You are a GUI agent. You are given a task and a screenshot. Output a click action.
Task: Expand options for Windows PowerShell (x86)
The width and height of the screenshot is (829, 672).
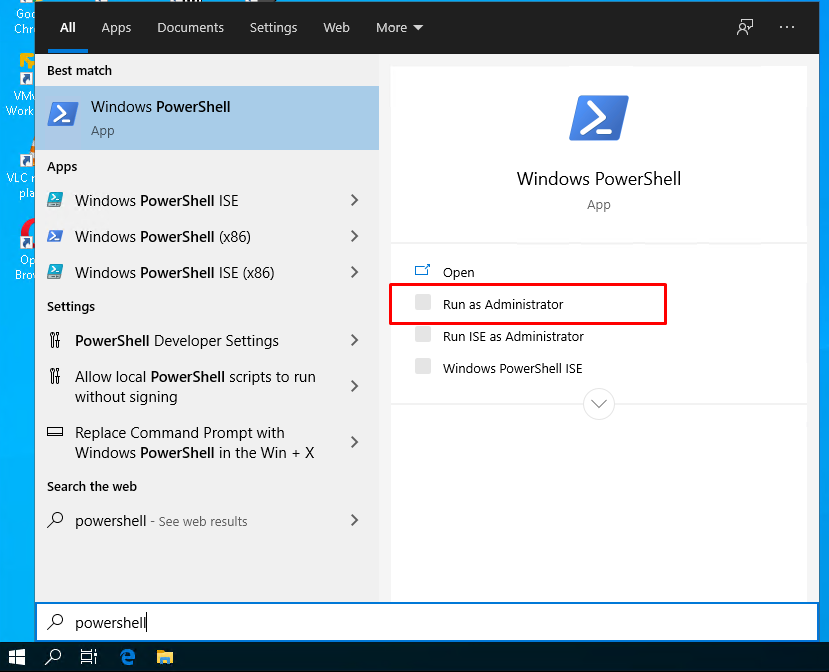[x=355, y=236]
